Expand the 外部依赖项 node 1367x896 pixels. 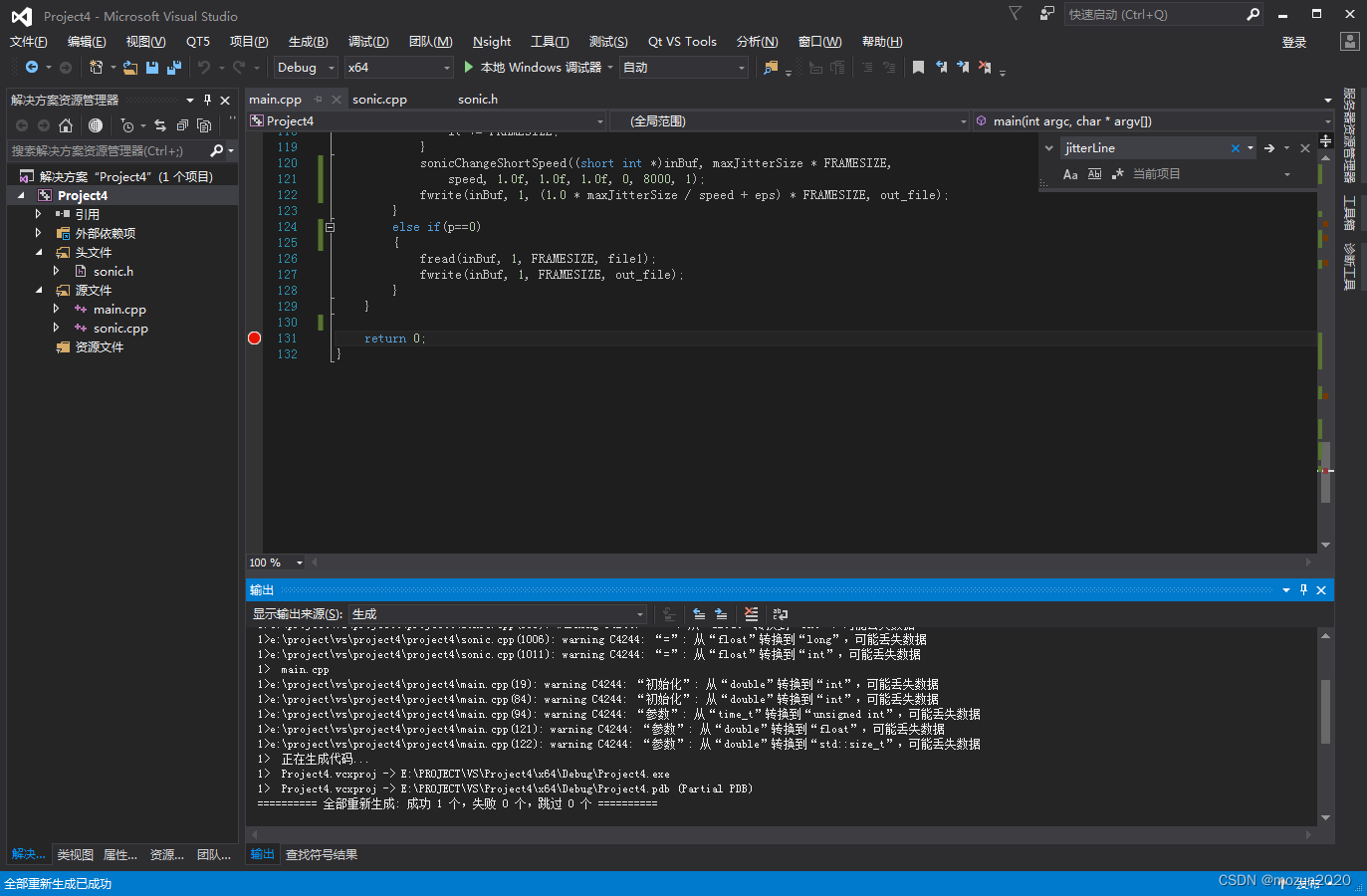(x=39, y=233)
